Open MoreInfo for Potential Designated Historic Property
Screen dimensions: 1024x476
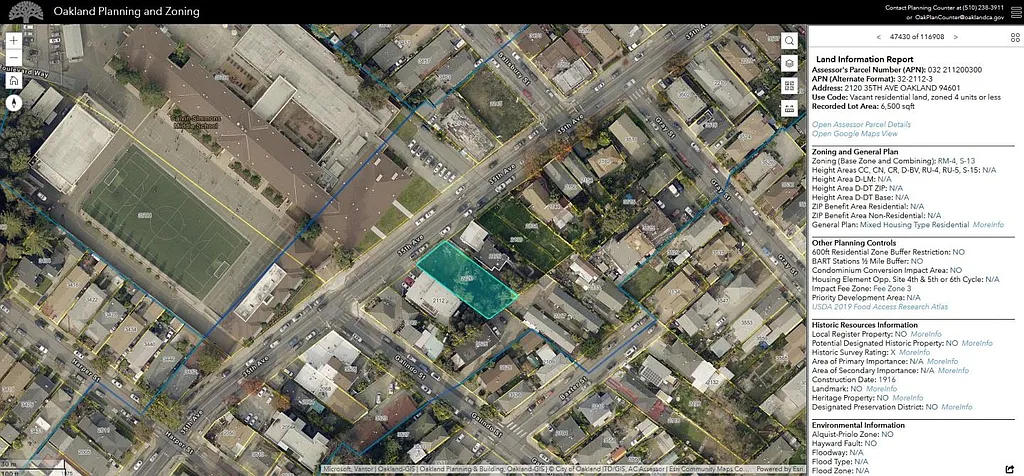pos(976,343)
